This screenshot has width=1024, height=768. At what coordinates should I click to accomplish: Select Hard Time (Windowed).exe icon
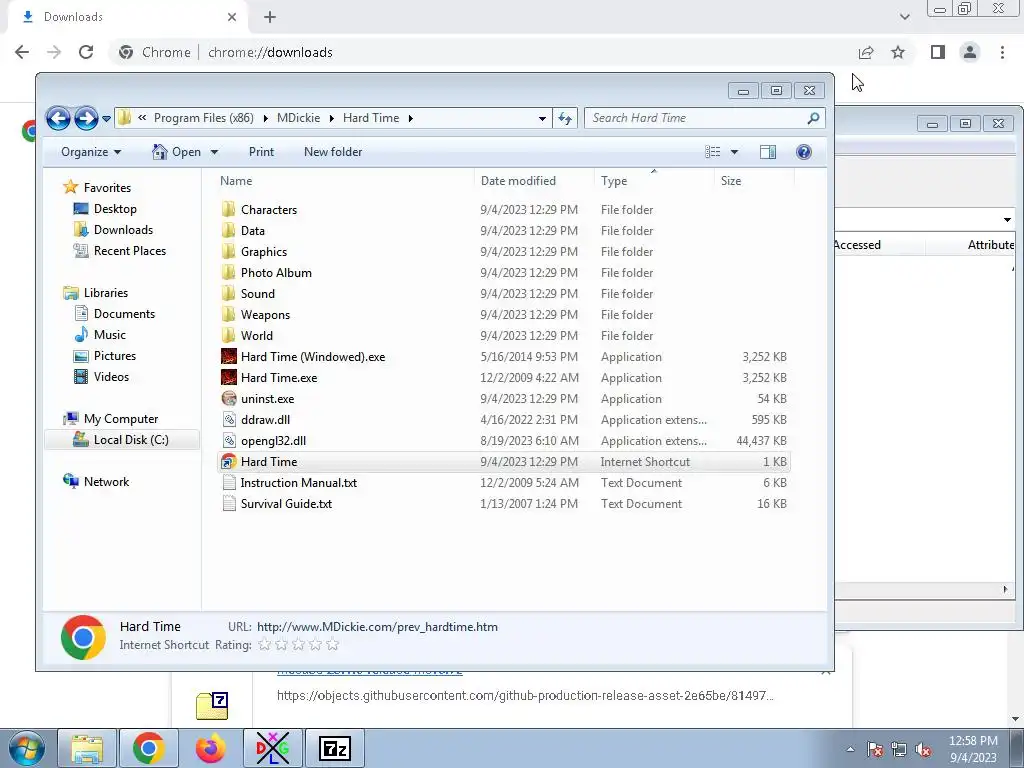tap(229, 357)
